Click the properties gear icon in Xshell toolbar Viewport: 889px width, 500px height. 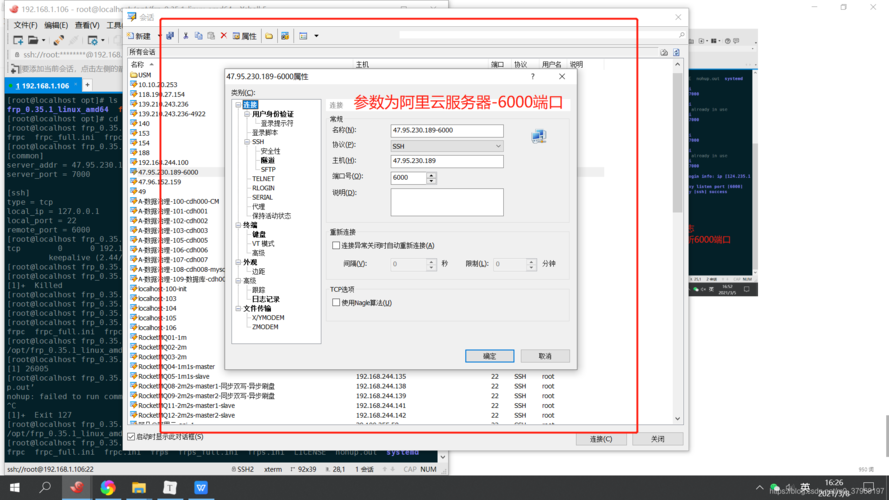tap(92, 40)
